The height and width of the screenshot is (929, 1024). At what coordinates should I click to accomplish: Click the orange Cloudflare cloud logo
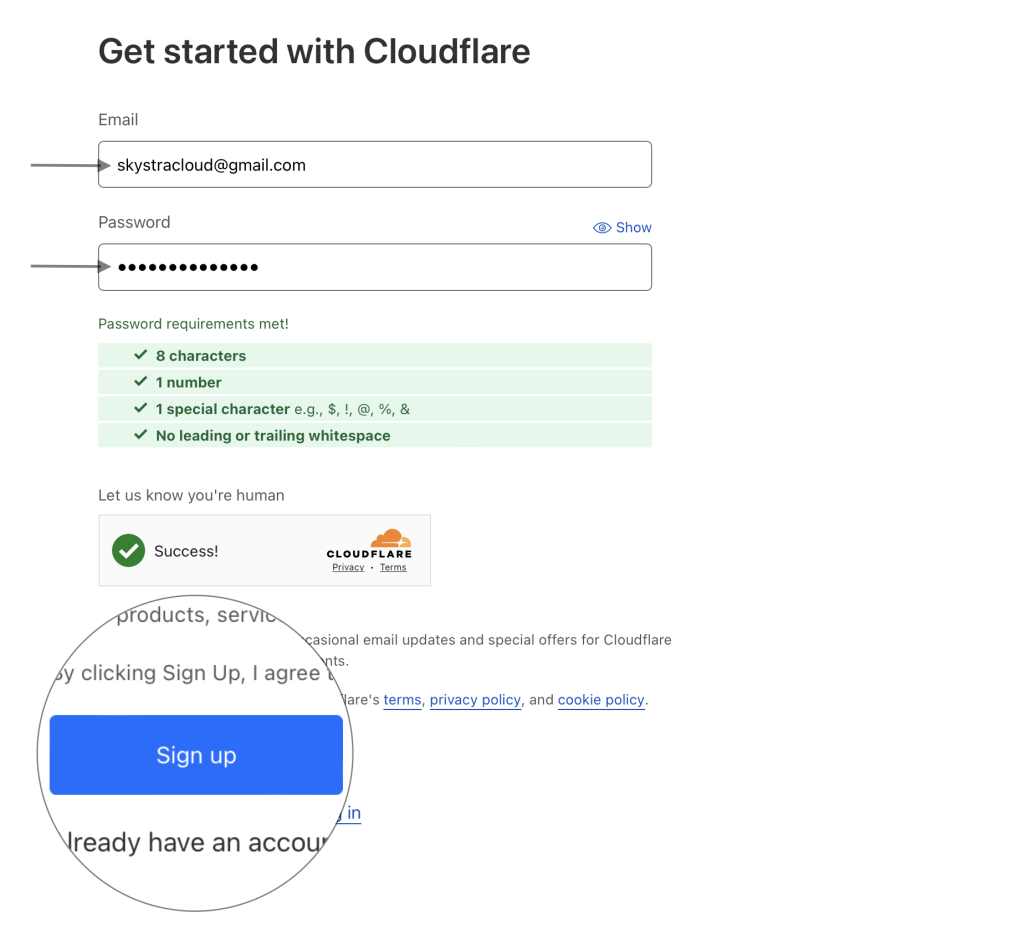(390, 539)
